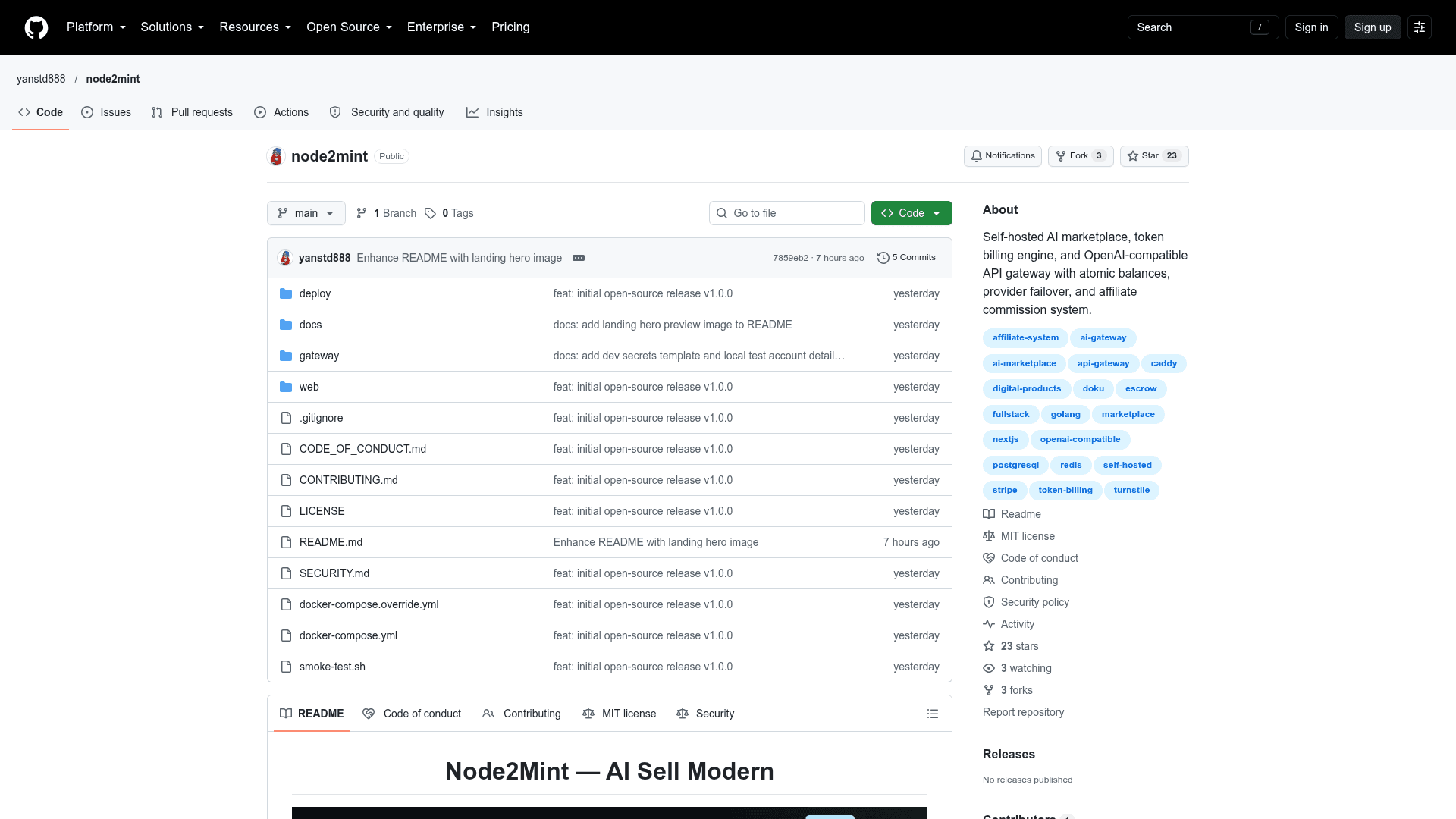
Task: Click the Sign in button
Action: 1311,27
